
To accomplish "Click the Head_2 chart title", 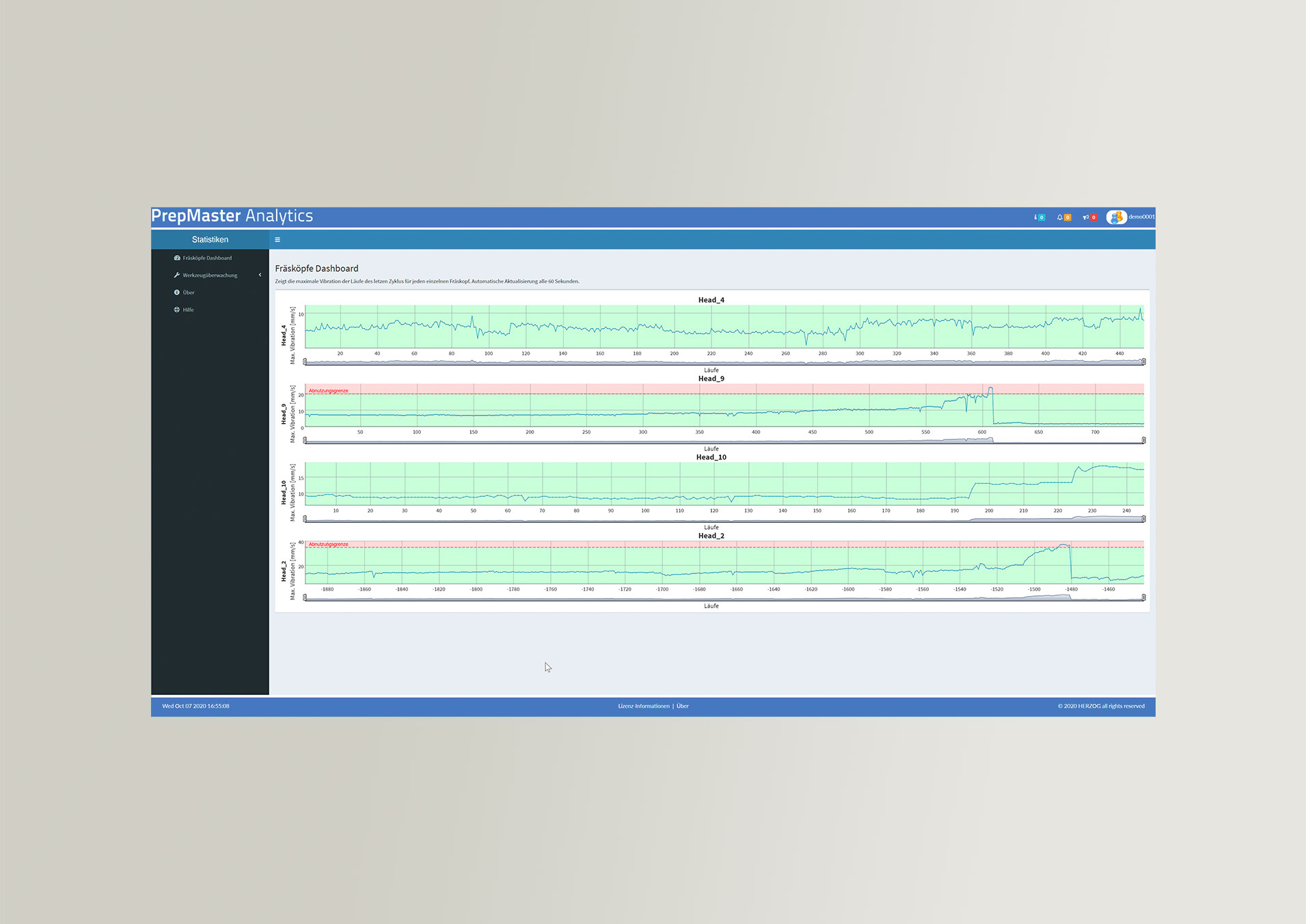I will pos(711,536).
